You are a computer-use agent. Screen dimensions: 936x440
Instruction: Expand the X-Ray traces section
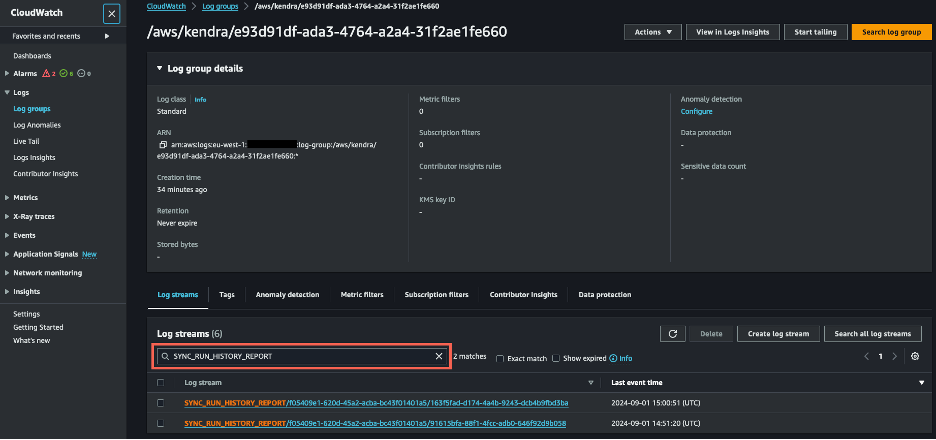pyautogui.click(x=7, y=216)
